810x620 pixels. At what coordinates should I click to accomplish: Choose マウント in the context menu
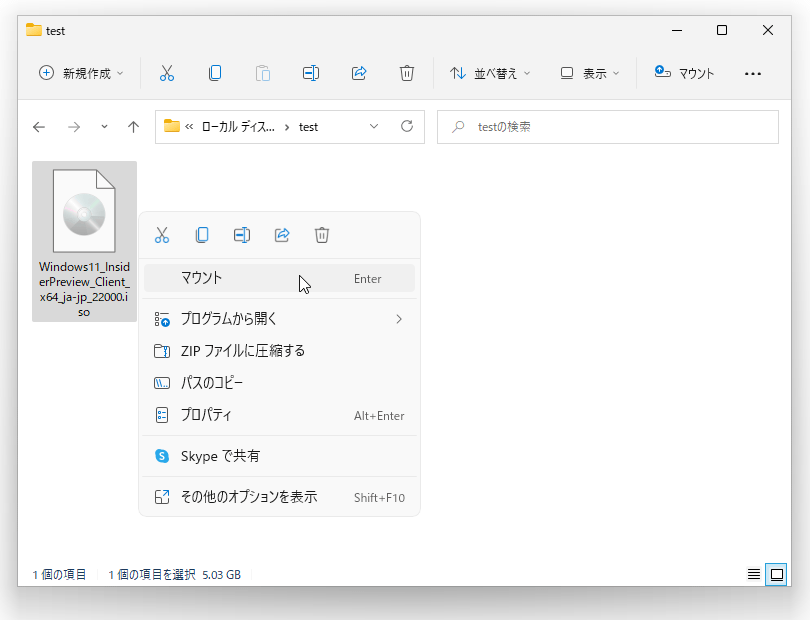coord(279,278)
